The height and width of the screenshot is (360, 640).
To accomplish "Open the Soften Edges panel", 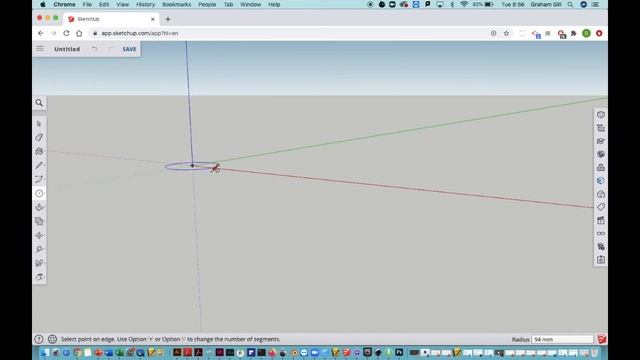I will (x=601, y=247).
